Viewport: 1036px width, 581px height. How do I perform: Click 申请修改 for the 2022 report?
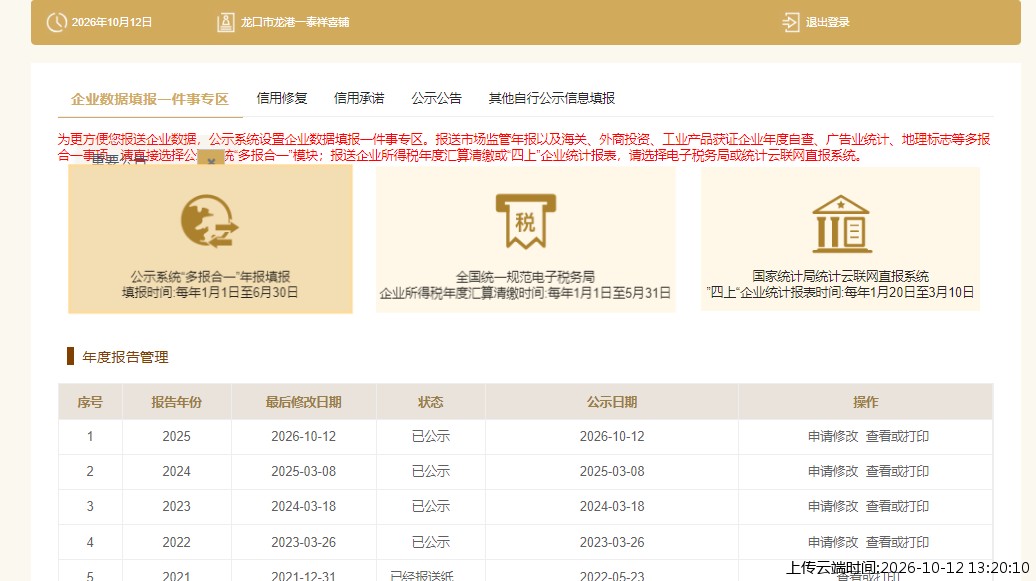[833, 542]
